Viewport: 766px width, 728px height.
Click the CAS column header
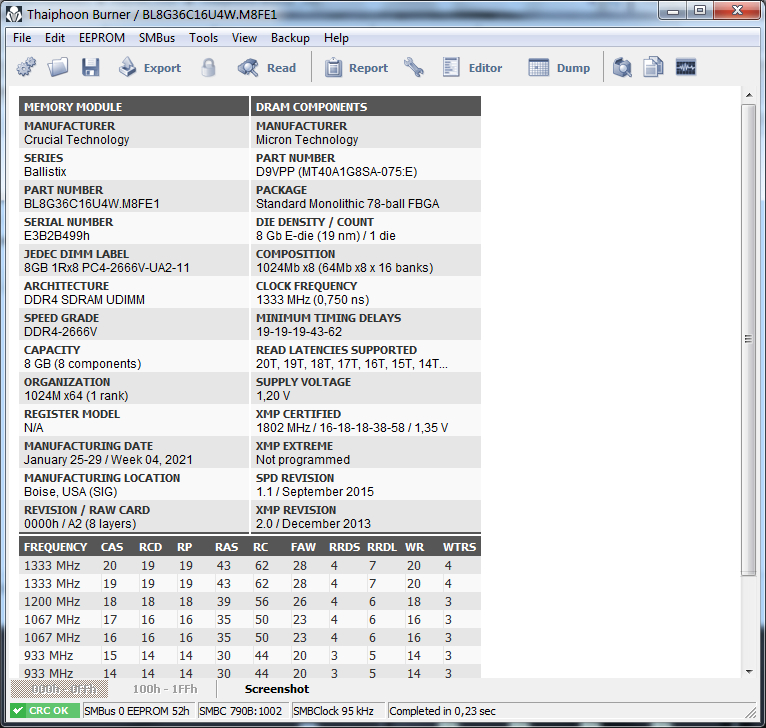[112, 547]
